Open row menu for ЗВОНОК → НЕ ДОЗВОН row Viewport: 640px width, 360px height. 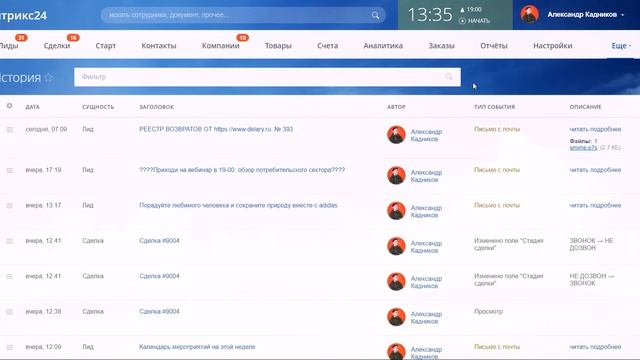click(x=9, y=241)
